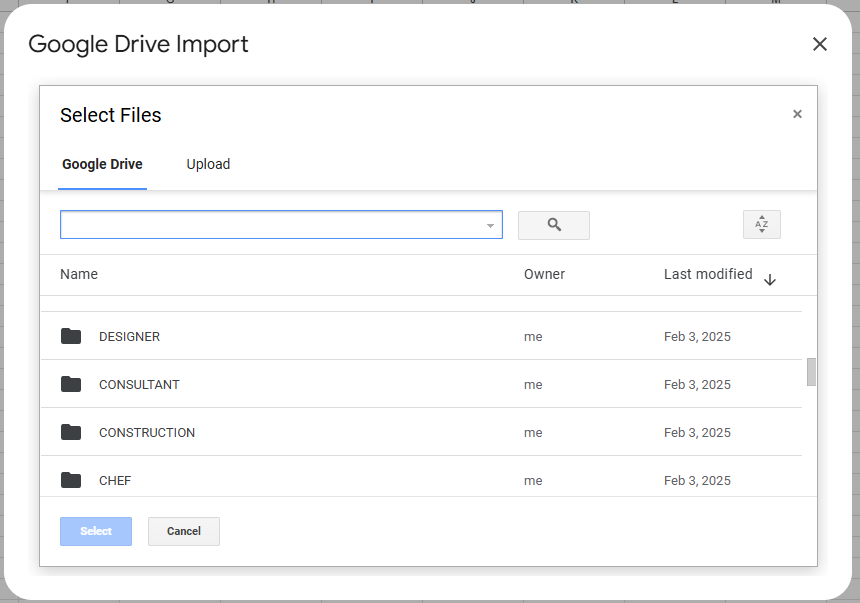Reverse sort using the Last modified arrow
The width and height of the screenshot is (860, 603).
[x=769, y=280]
